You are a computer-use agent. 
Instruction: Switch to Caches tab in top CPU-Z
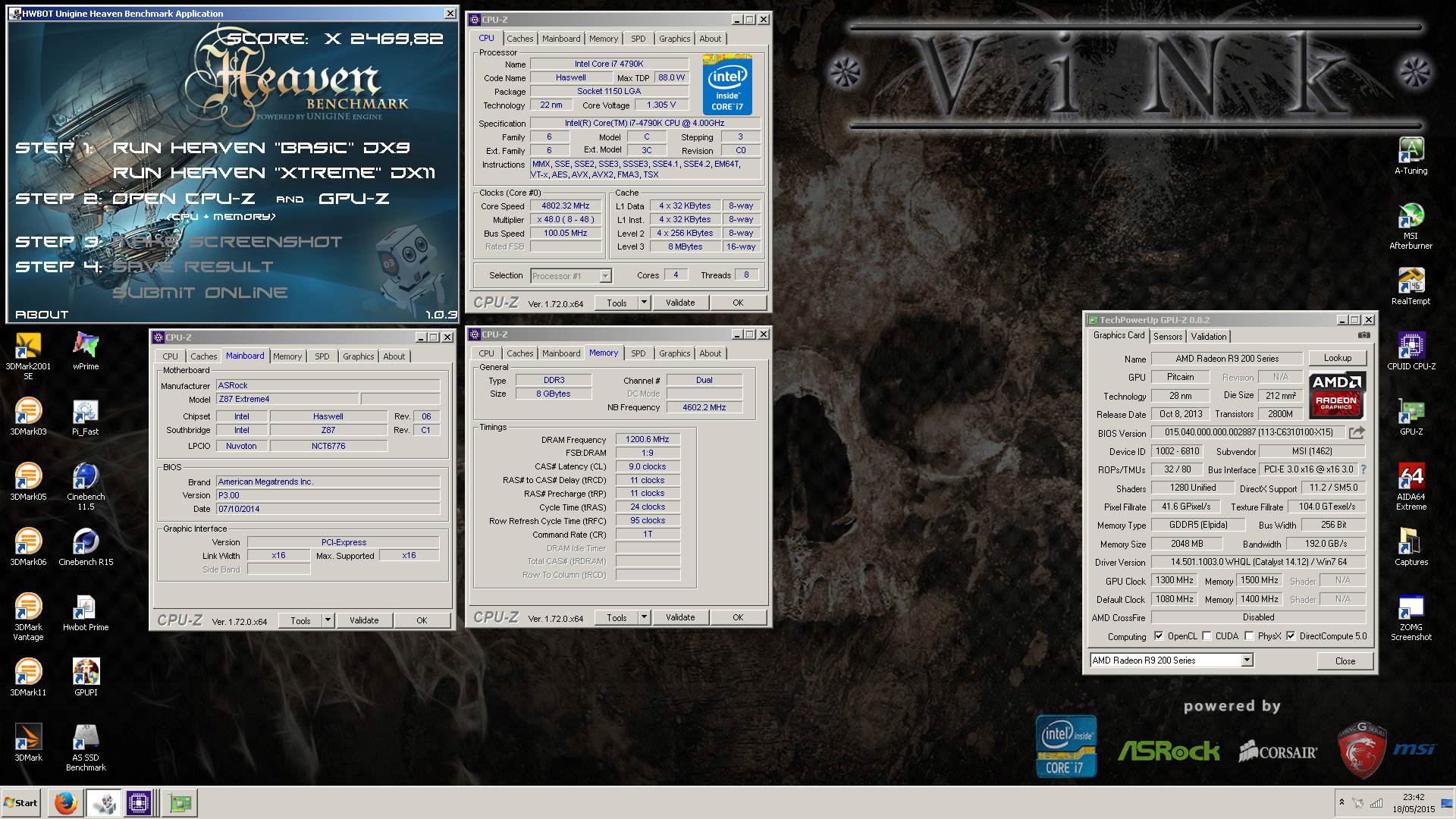pos(519,39)
